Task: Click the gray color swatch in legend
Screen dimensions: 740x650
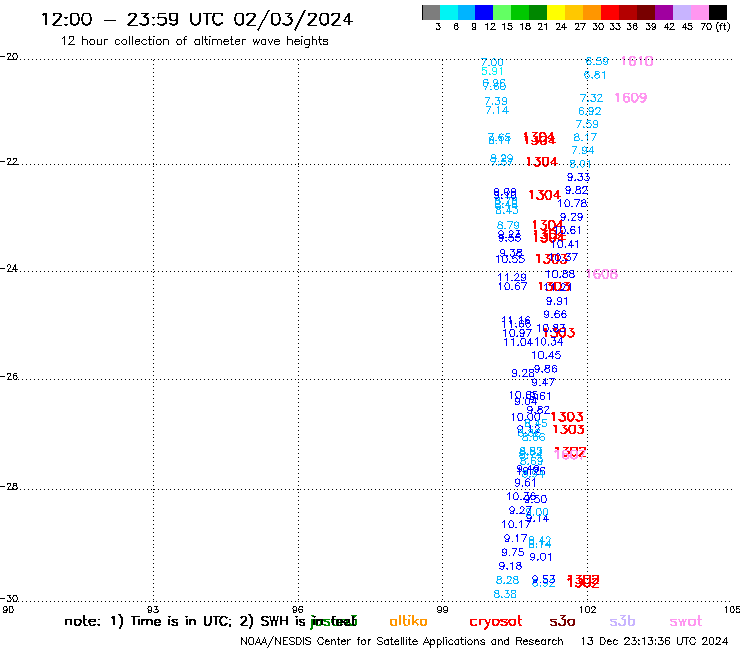Action: click(431, 12)
